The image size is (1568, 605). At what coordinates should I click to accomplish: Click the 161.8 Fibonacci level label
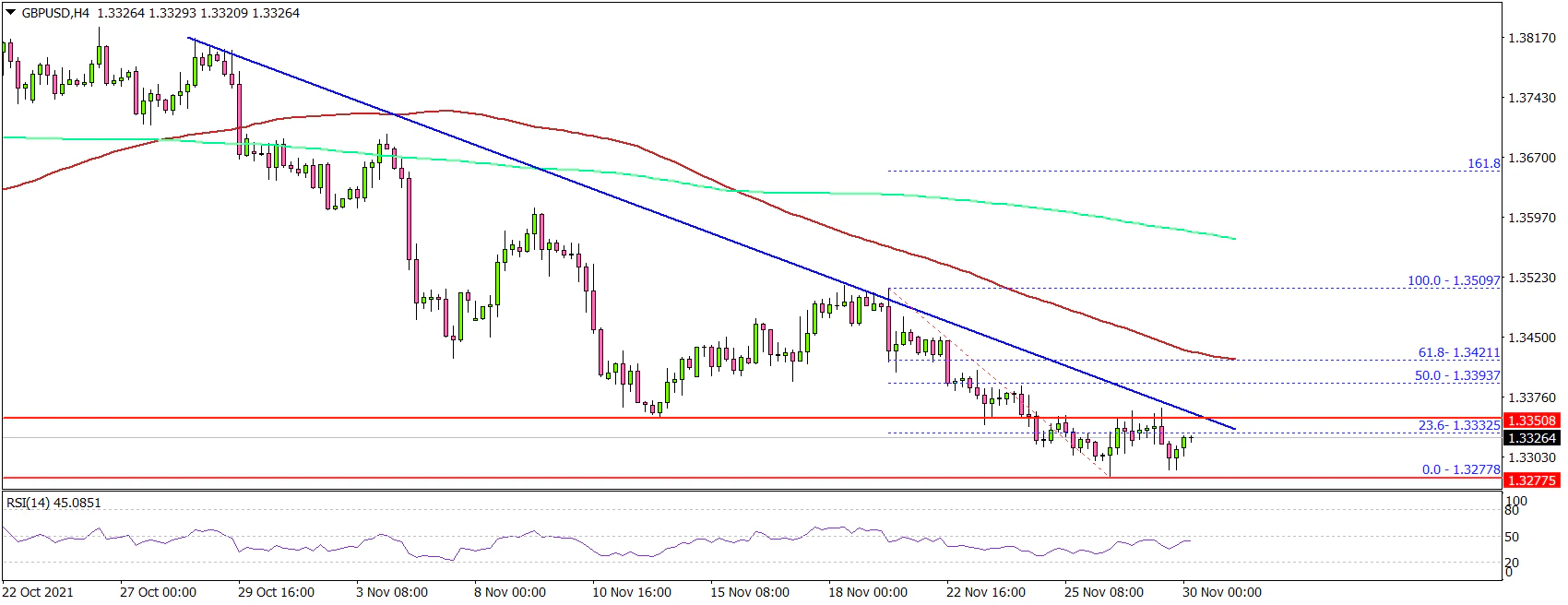pos(1483,163)
